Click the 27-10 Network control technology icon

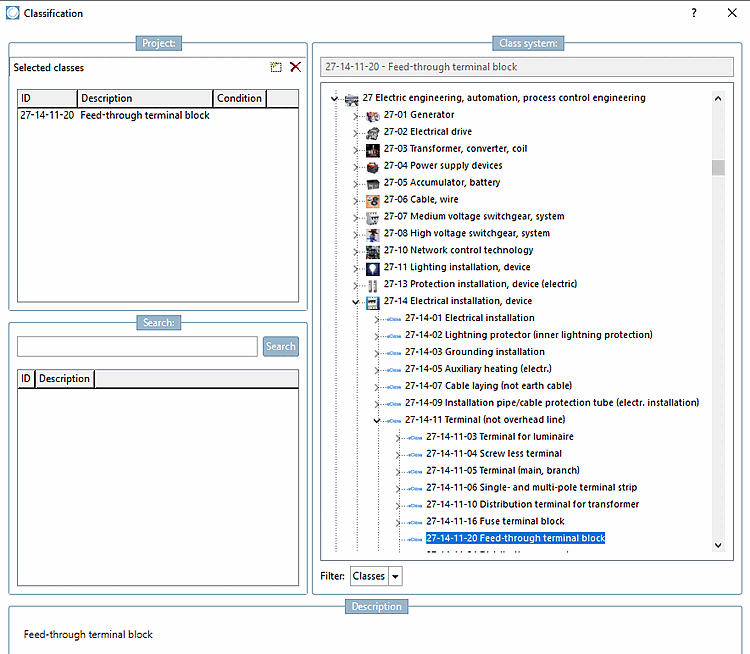[373, 251]
